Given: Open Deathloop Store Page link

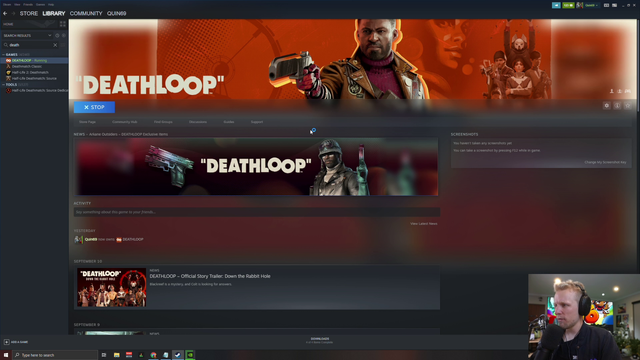Looking at the screenshot, I should coord(87,122).
